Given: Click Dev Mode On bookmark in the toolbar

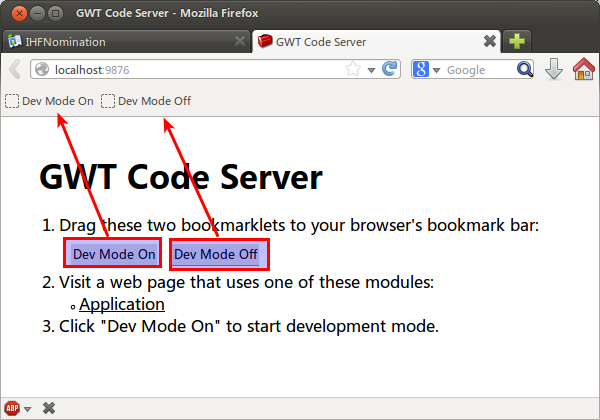Looking at the screenshot, I should tap(49, 101).
